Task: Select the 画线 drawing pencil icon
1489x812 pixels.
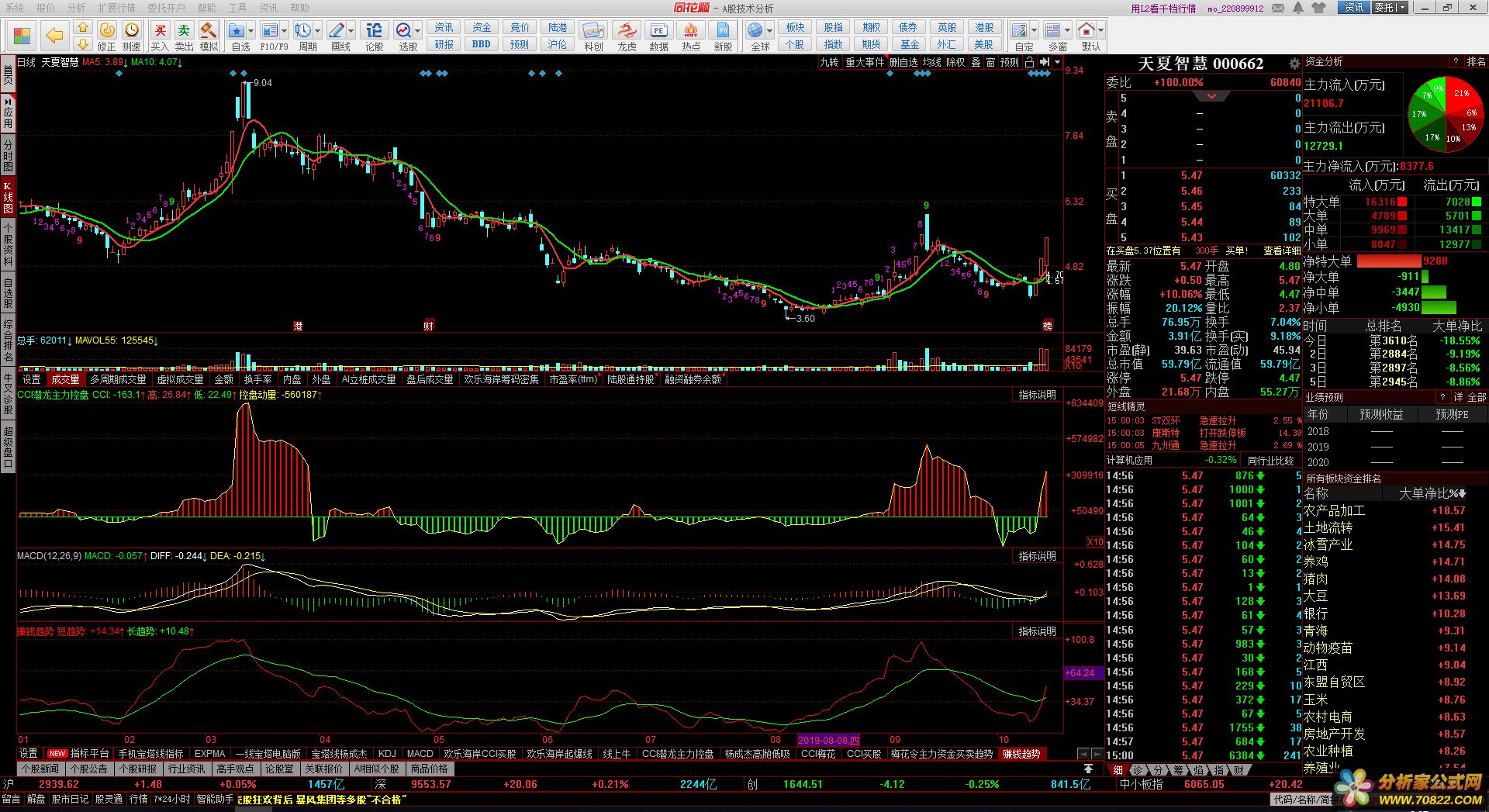Action: (x=337, y=31)
